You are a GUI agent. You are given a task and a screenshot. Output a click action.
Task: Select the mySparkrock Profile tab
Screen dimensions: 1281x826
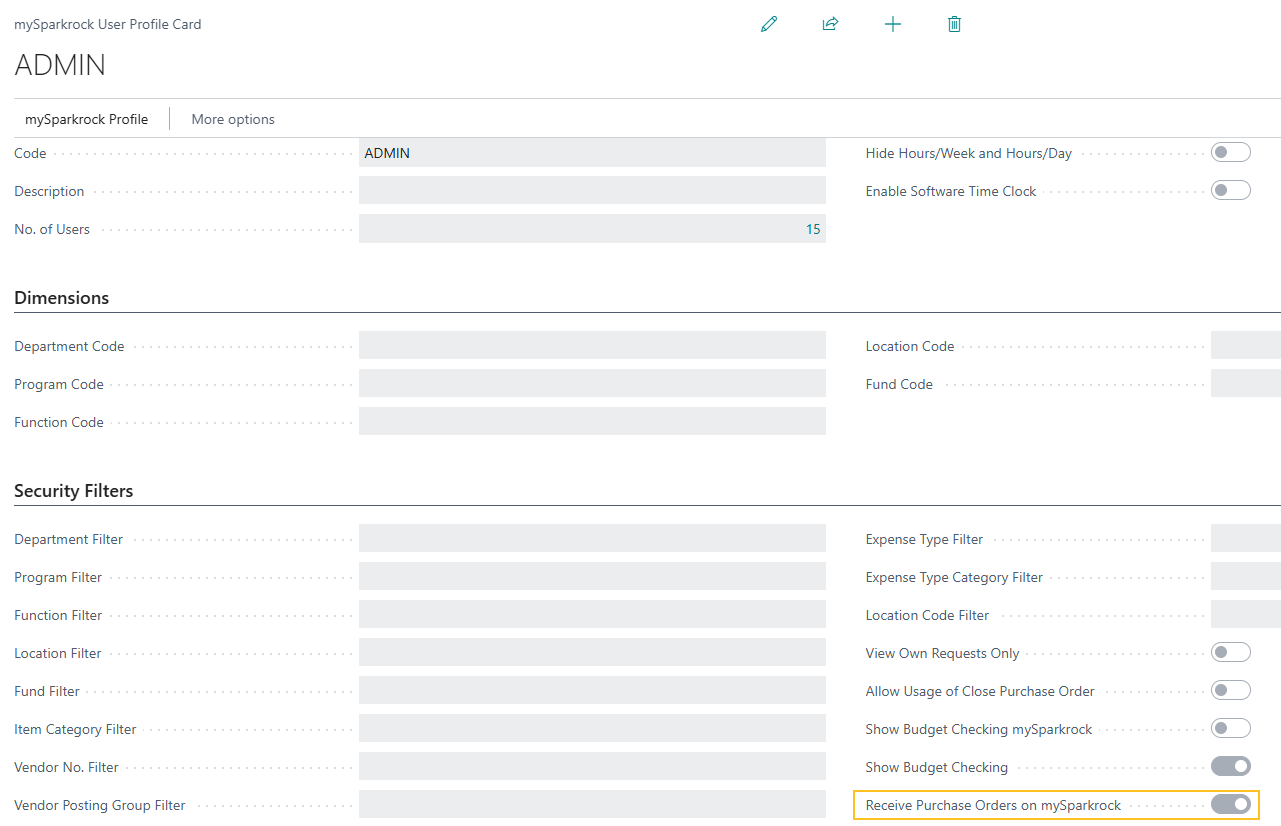(x=88, y=118)
